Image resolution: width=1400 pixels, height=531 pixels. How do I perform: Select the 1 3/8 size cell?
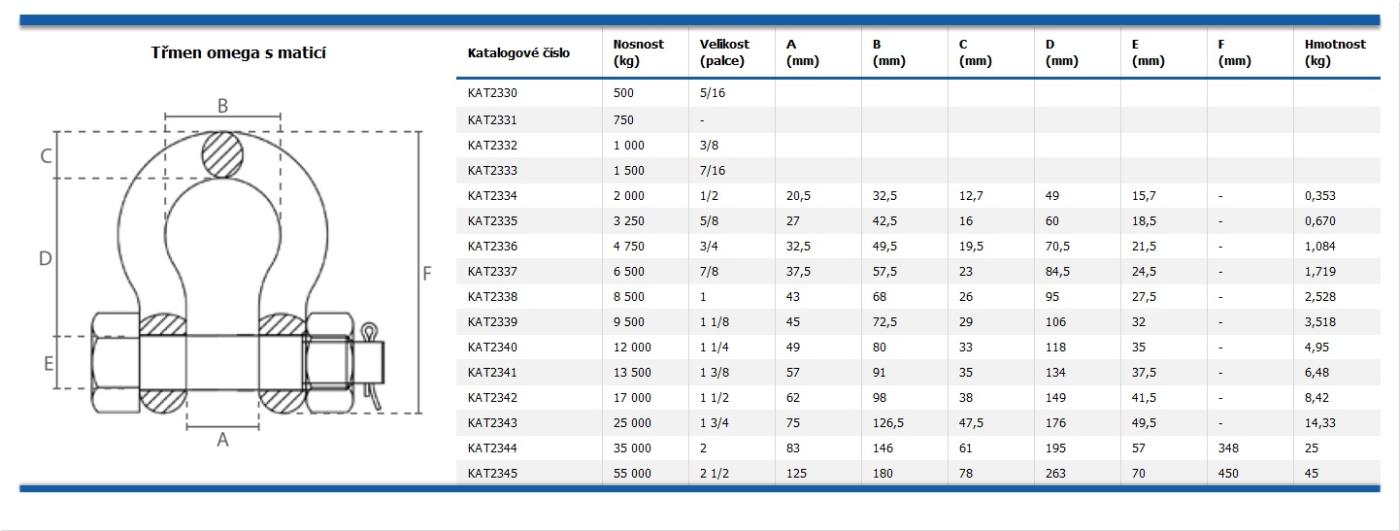(716, 373)
